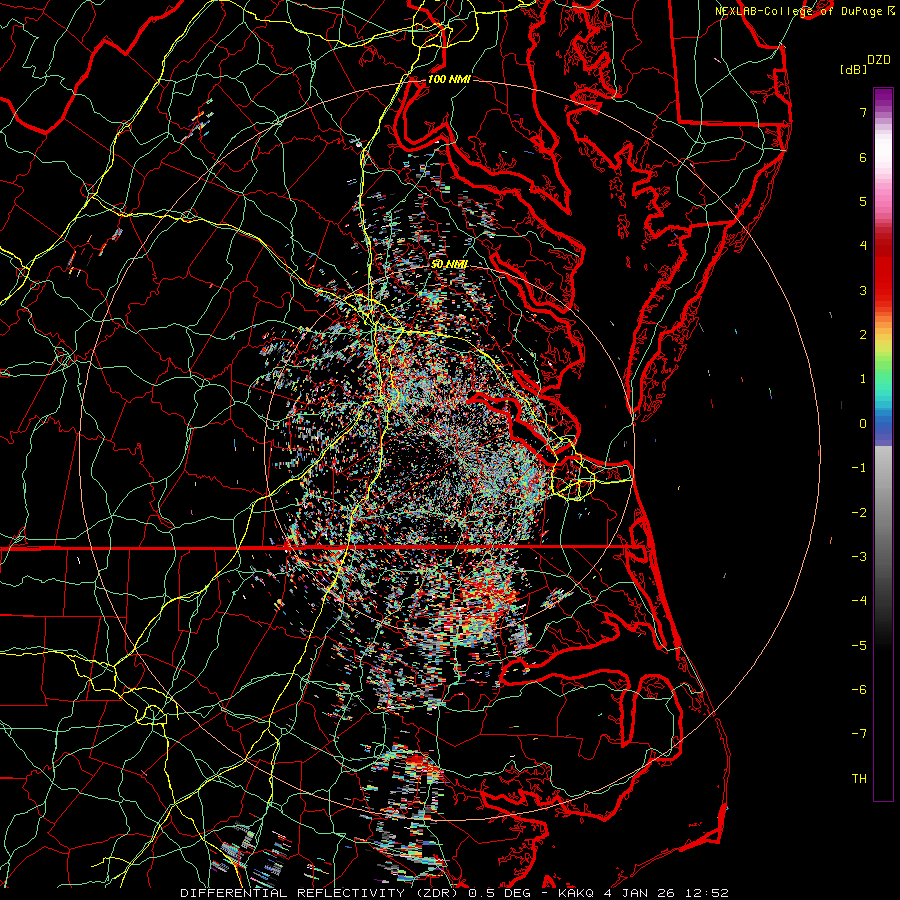Select the 50 NMI range ring label
The width and height of the screenshot is (900, 900).
(x=449, y=265)
